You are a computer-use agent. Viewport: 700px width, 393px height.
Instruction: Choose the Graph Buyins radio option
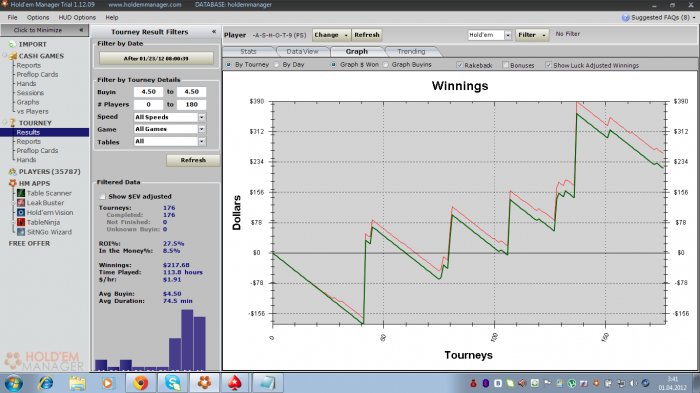(386, 65)
